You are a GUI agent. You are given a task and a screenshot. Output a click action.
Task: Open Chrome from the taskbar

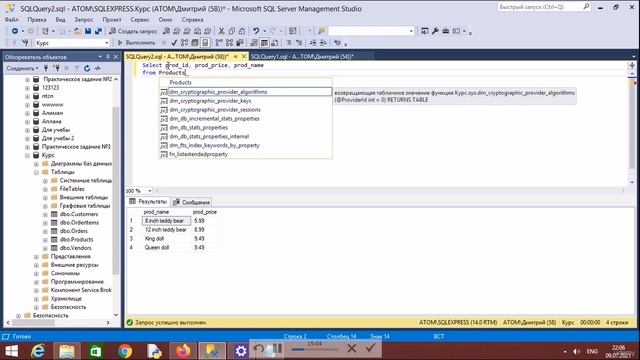(125, 351)
